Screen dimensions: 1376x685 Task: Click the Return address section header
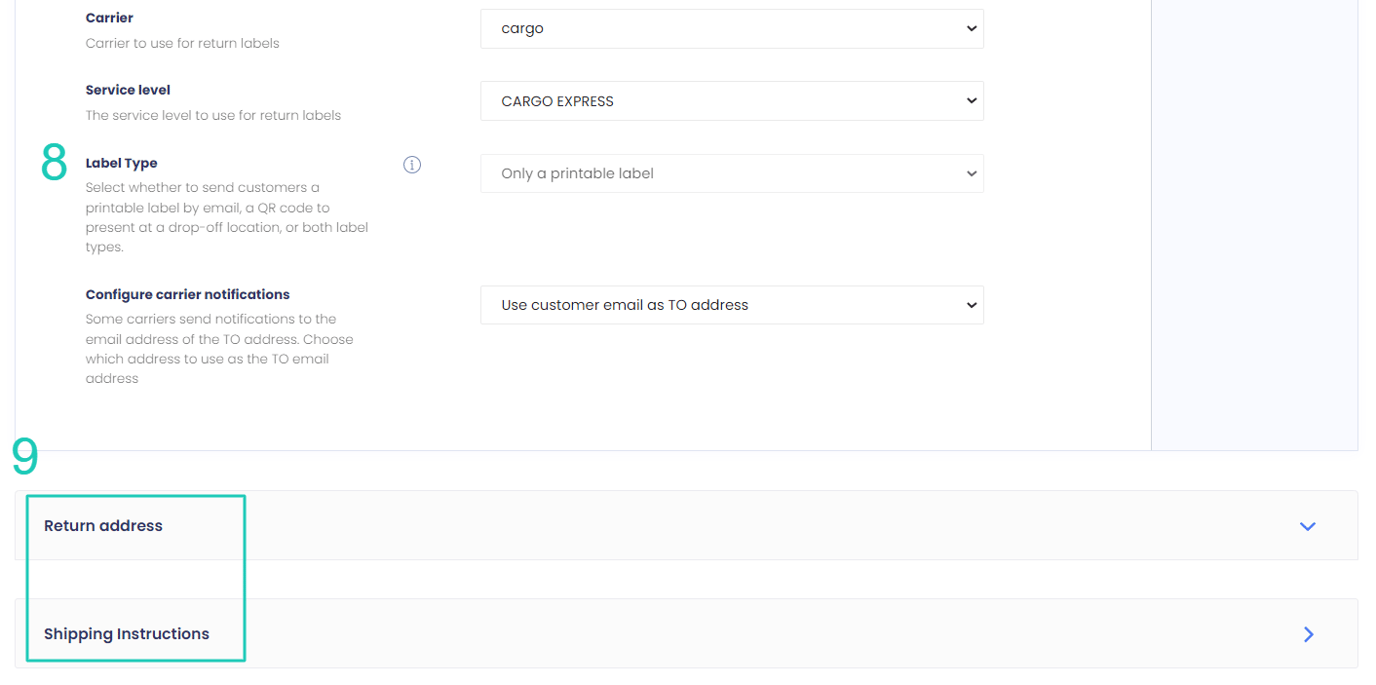[x=103, y=526]
